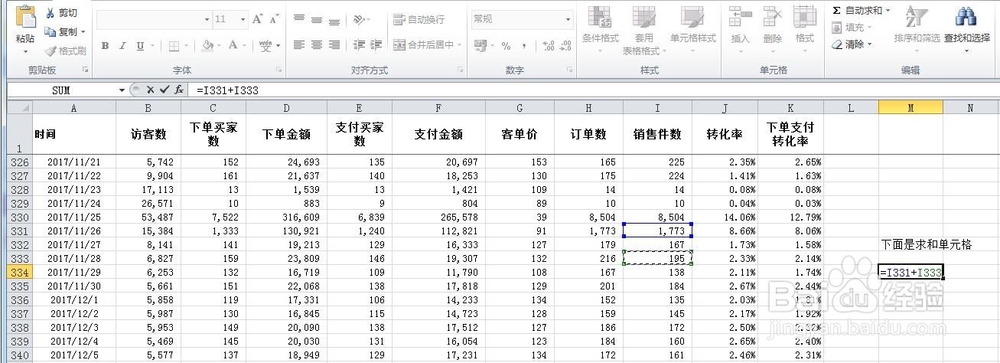Click AutoSum (自动求和)
Viewport: 1000px width, 363px height.
pos(857,11)
